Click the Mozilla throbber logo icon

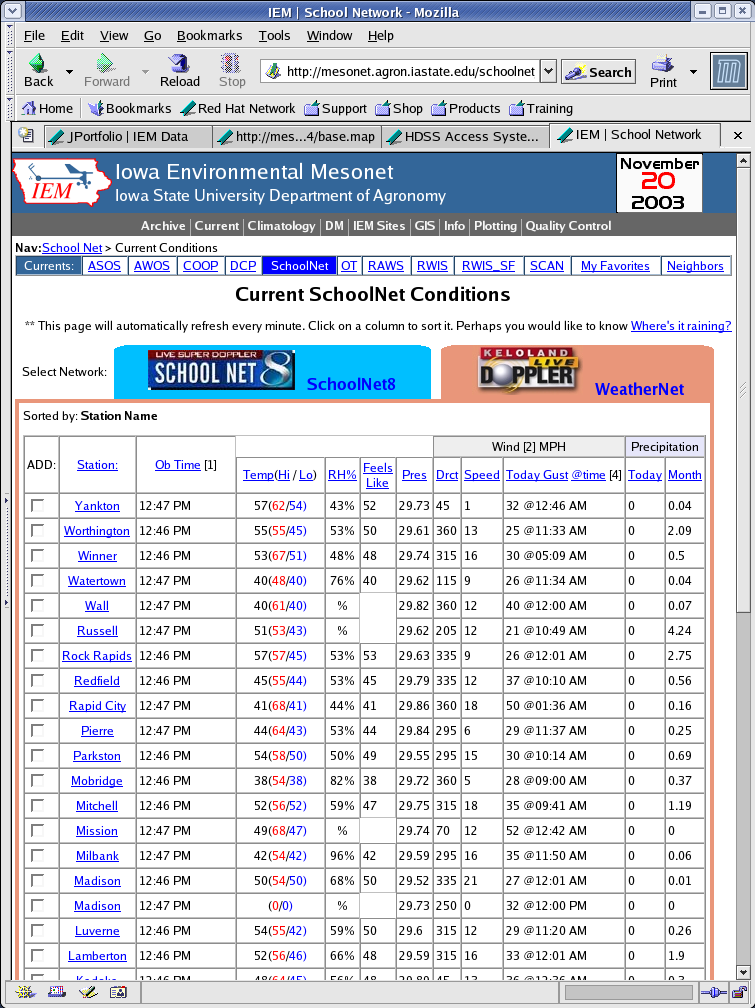pos(729,71)
